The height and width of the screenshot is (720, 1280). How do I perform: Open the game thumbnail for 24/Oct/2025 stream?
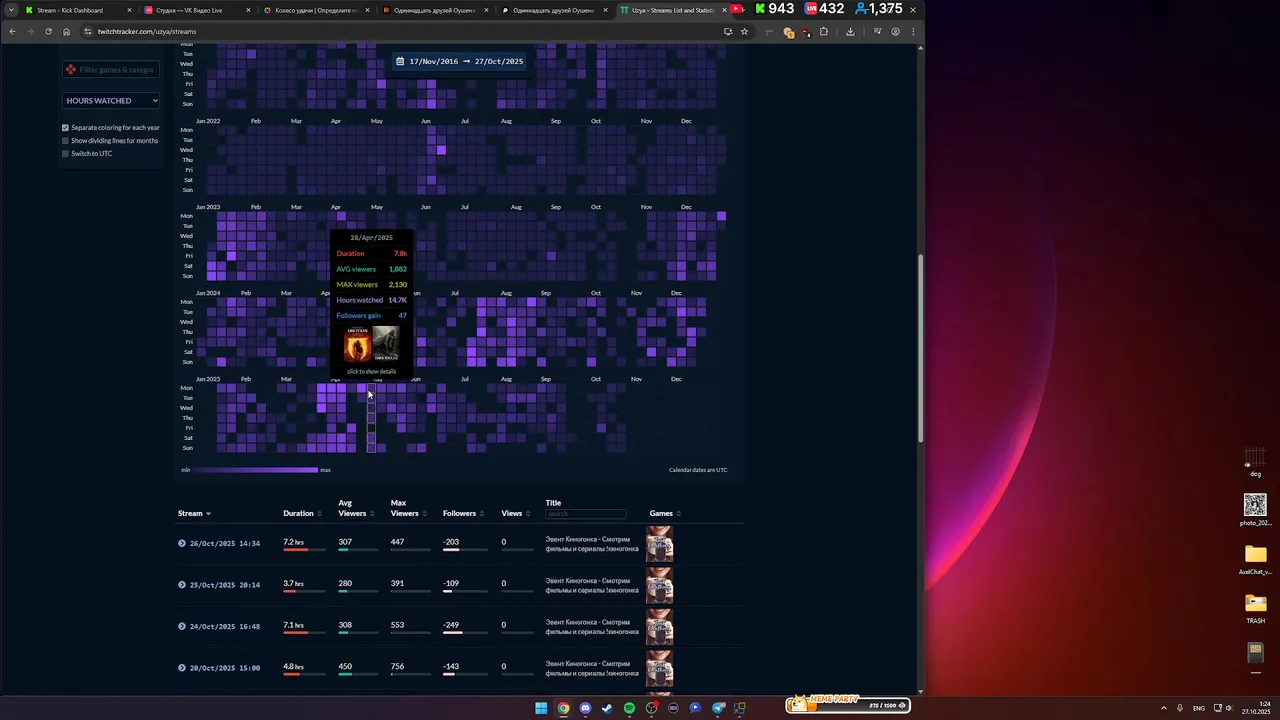(x=659, y=626)
